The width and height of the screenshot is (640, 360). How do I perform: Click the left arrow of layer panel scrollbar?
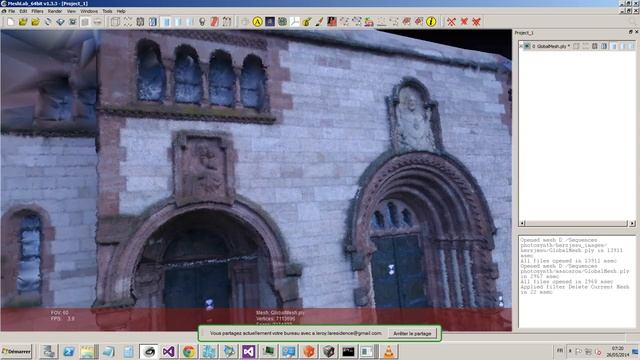point(522,223)
